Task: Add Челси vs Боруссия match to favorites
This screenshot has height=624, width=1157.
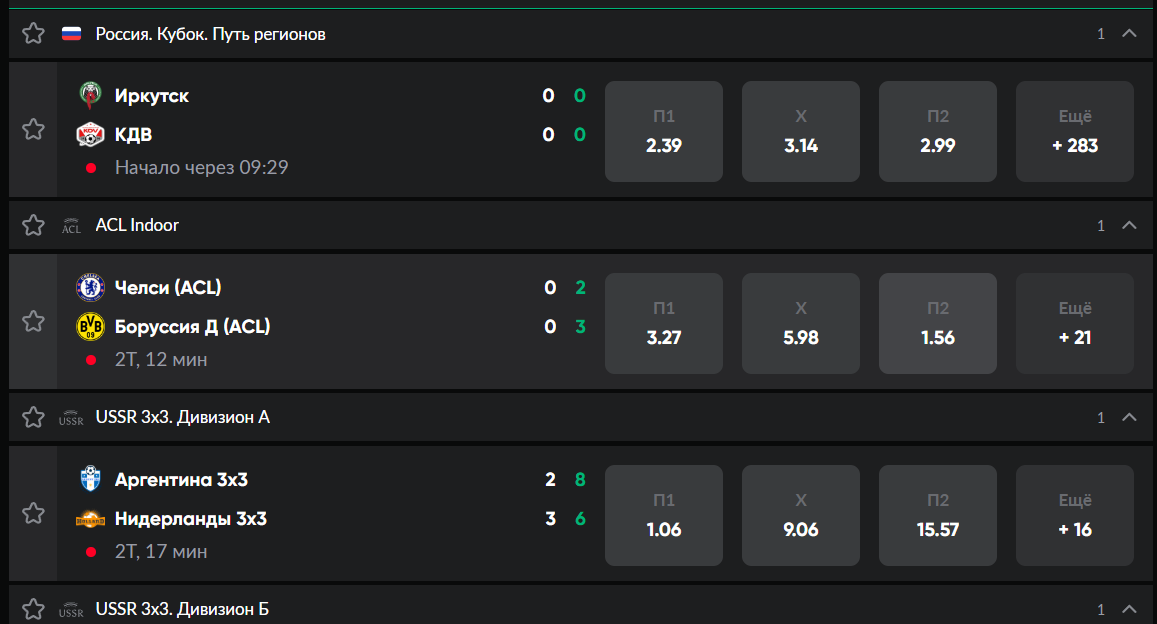Action: point(33,321)
